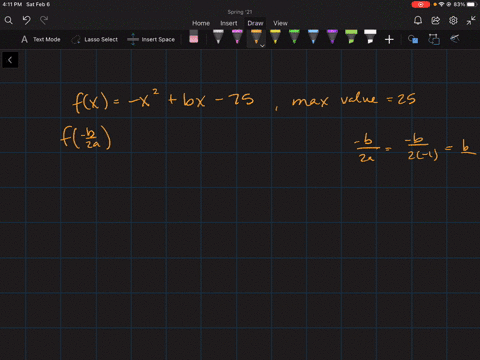The width and height of the screenshot is (480, 360).
Task: Select the Draw tab
Action: 255,23
